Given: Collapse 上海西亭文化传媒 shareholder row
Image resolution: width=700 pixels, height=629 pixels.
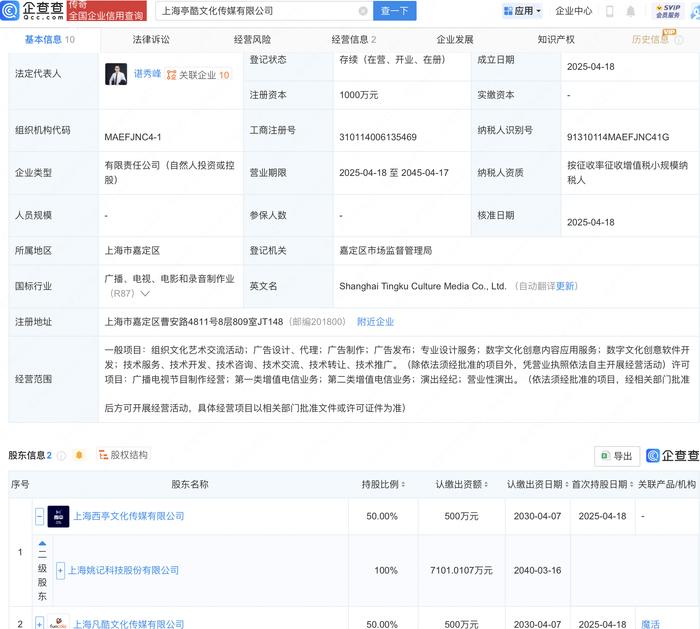Looking at the screenshot, I should (39, 517).
